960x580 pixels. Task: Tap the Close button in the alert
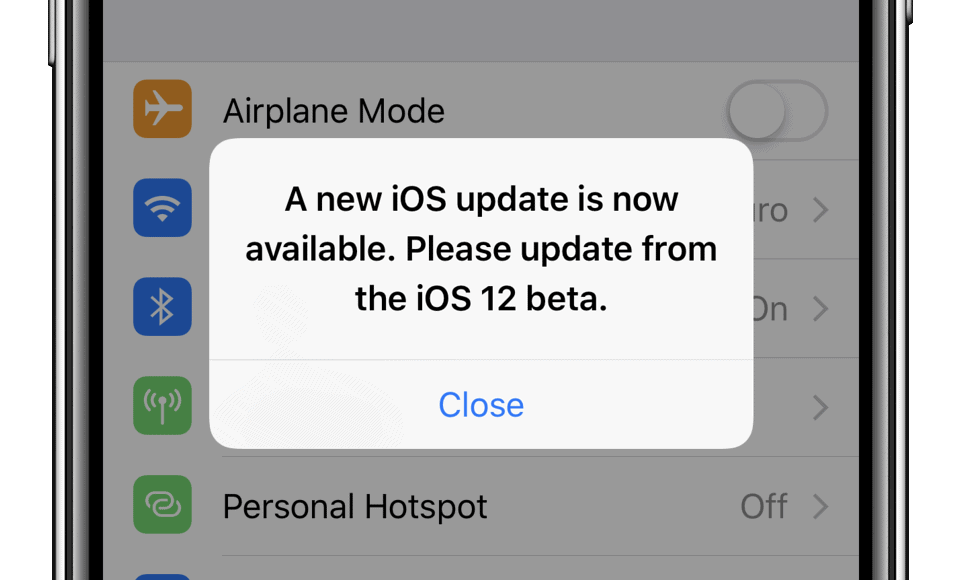click(481, 405)
